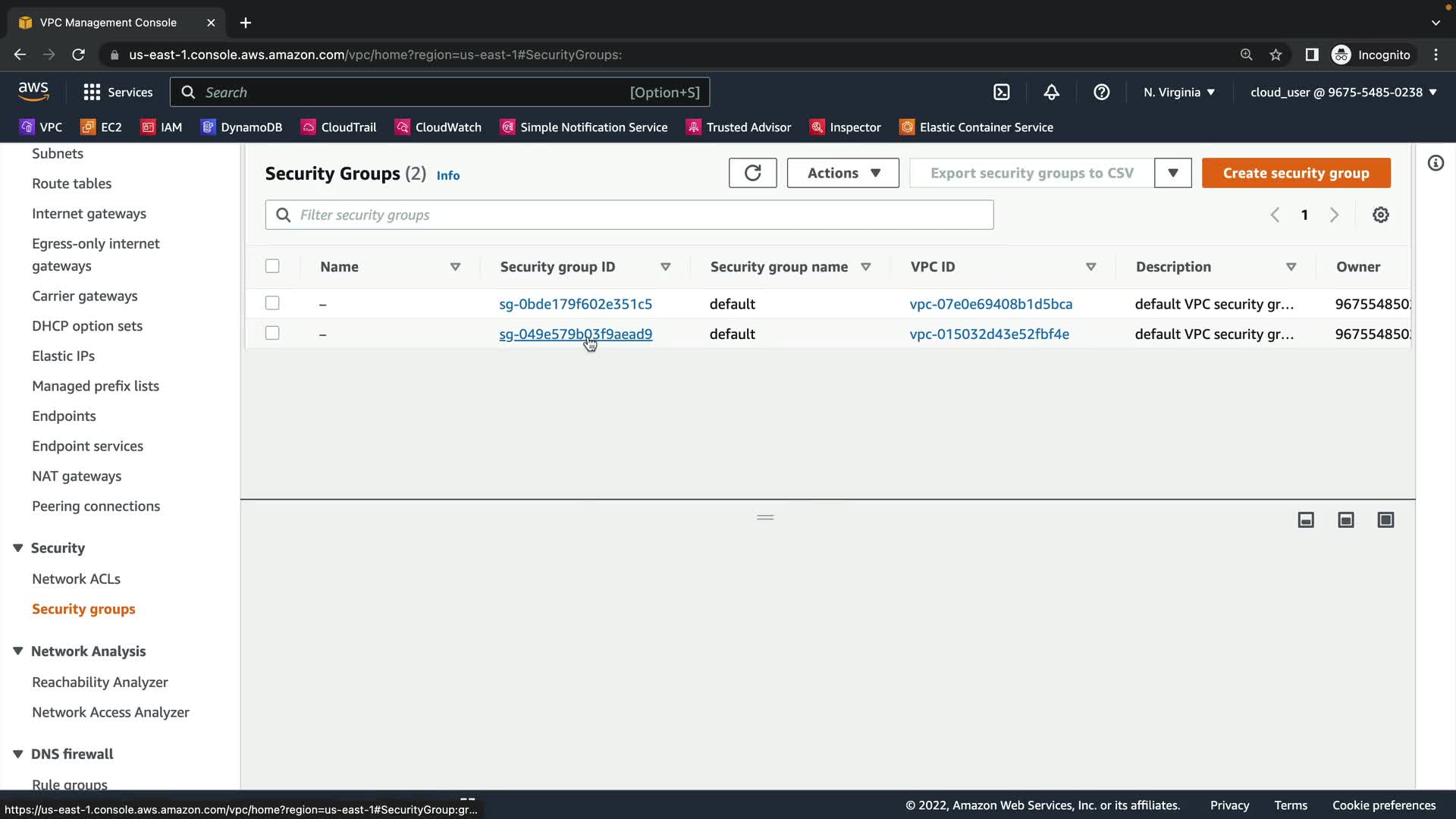Check the sg-0bde179f602e351c5 row checkbox
The width and height of the screenshot is (1456, 819).
coord(272,303)
